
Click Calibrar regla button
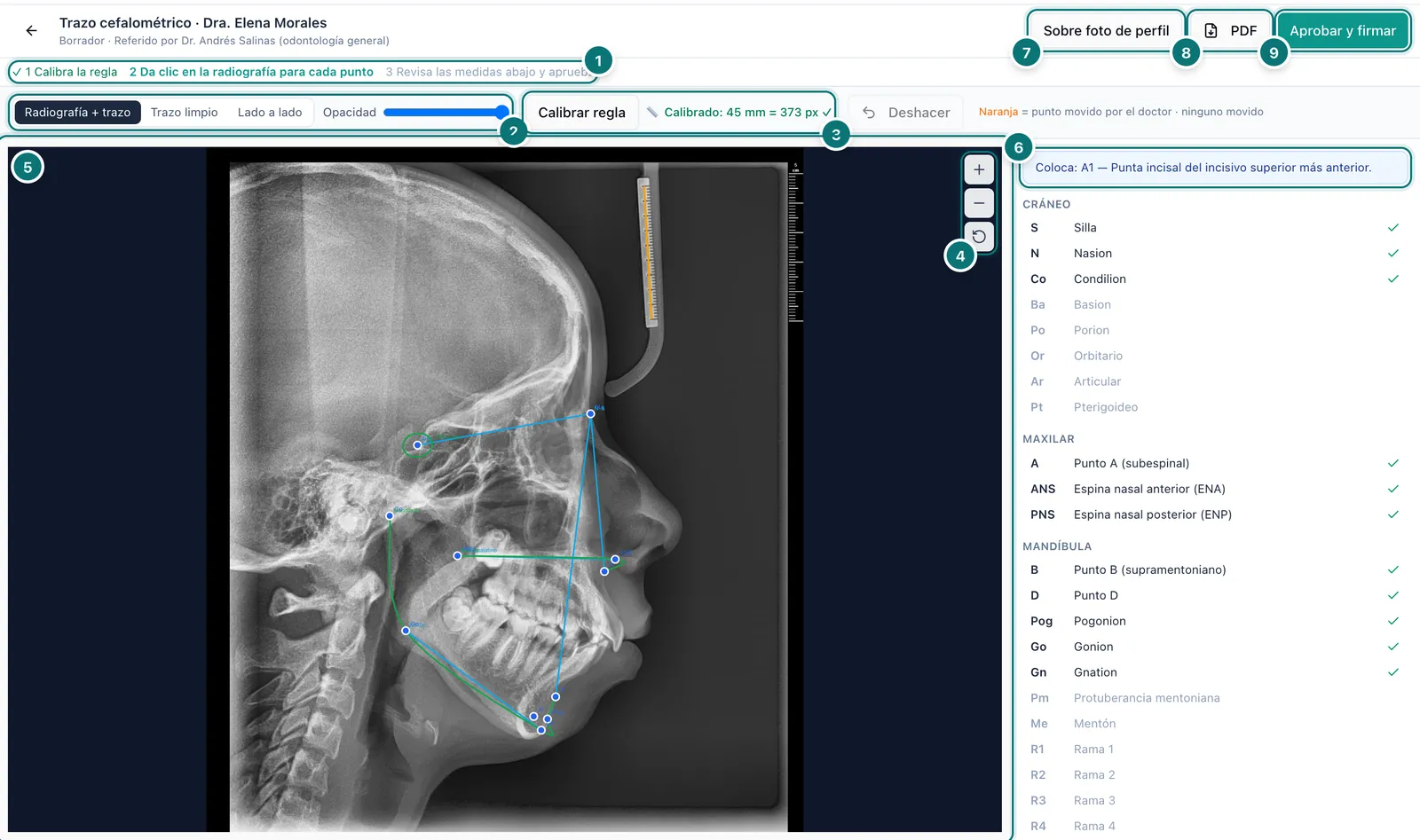(x=581, y=113)
